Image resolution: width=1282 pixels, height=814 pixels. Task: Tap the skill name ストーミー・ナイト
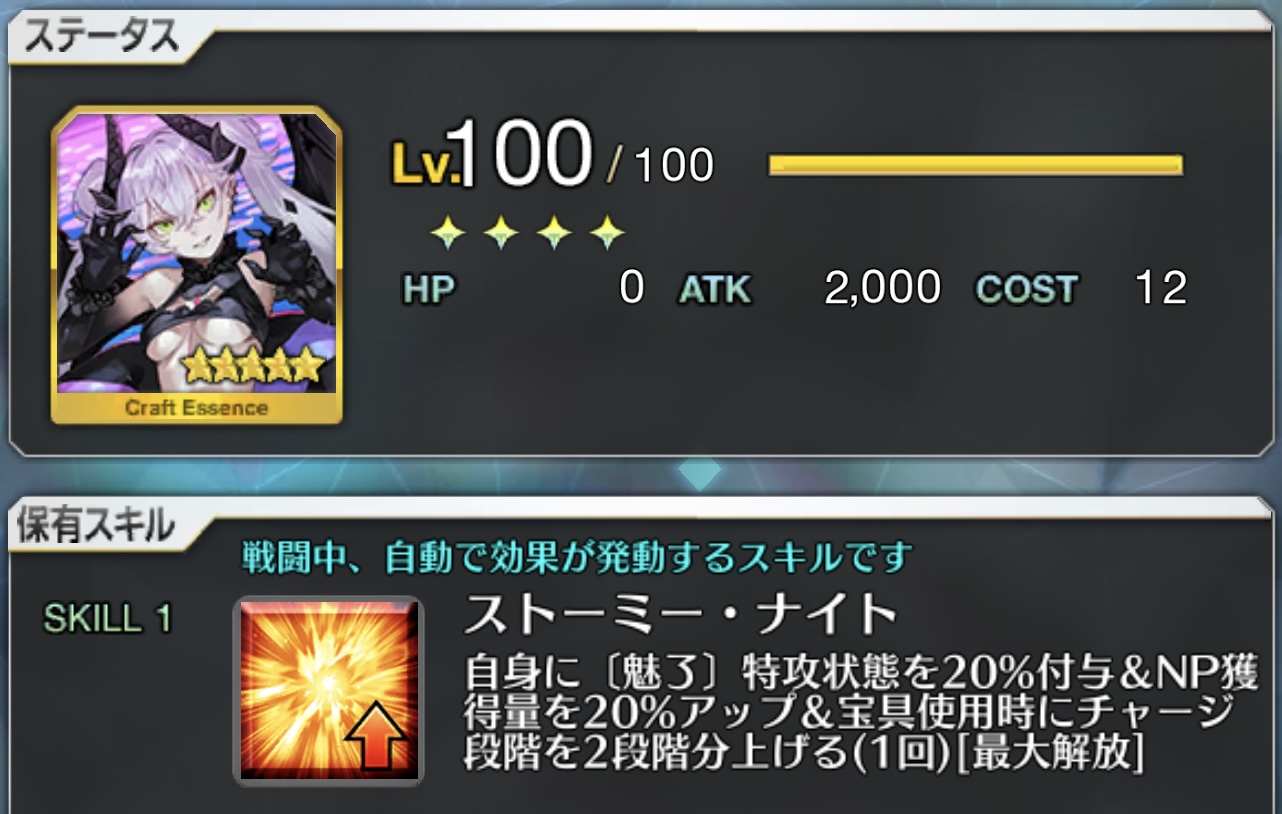tap(680, 615)
